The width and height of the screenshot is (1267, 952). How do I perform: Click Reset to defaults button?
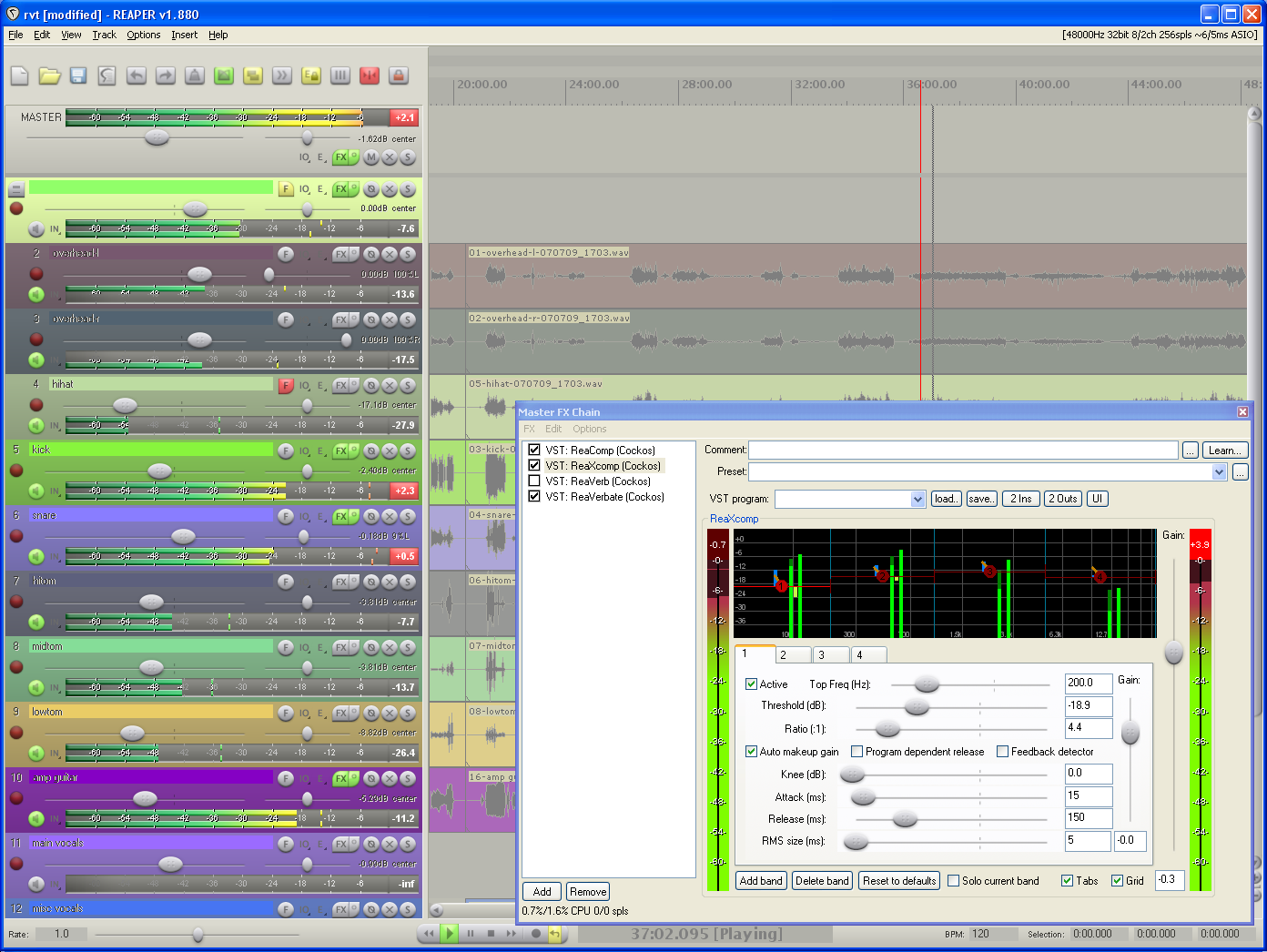[x=899, y=881]
